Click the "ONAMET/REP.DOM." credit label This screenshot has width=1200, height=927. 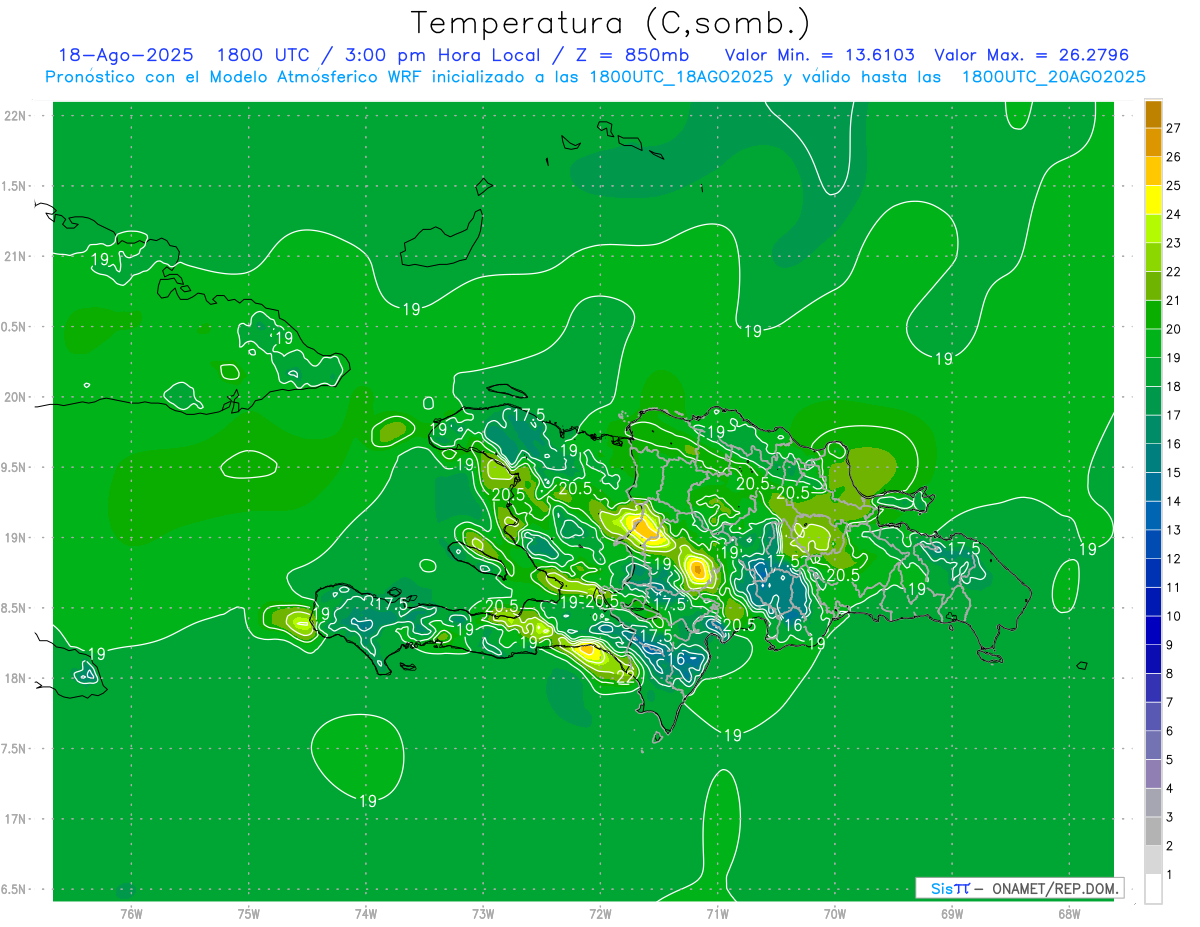click(1056, 888)
